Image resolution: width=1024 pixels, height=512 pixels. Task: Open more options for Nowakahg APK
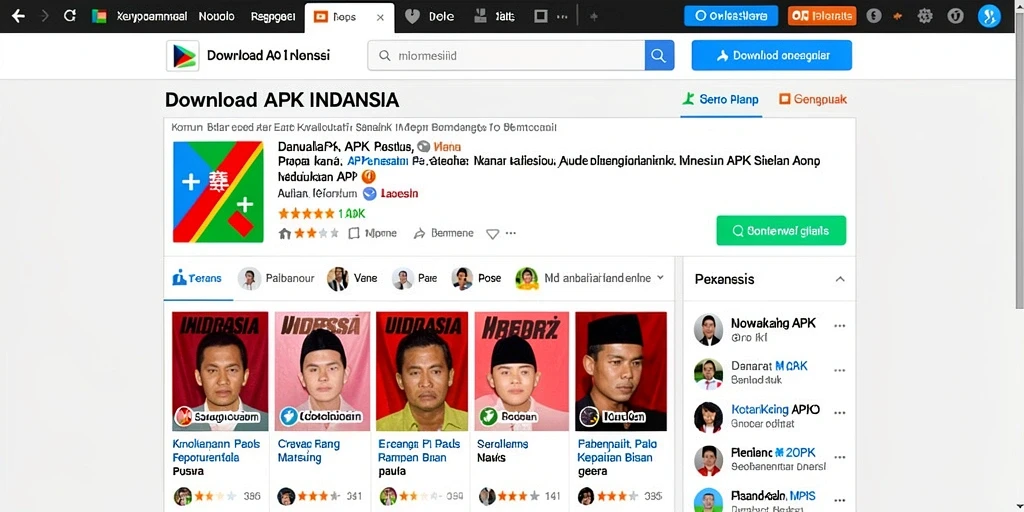[x=840, y=325]
